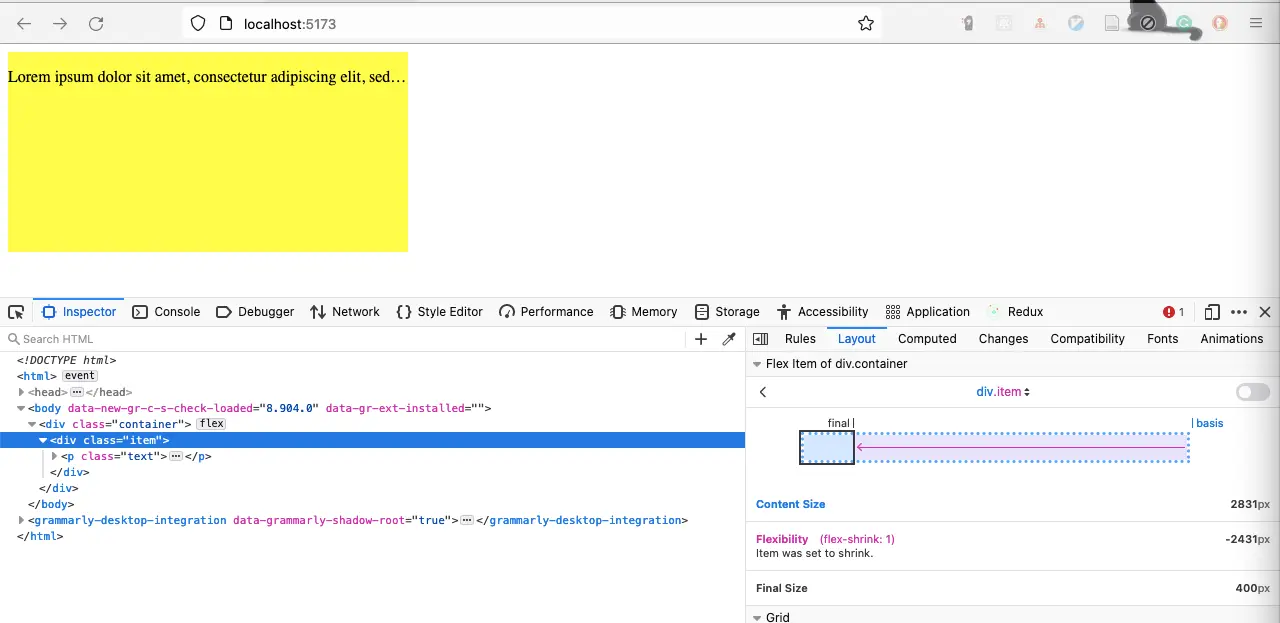Expand the p class="text" node
Viewport: 1280px width, 623px height.
[x=55, y=456]
